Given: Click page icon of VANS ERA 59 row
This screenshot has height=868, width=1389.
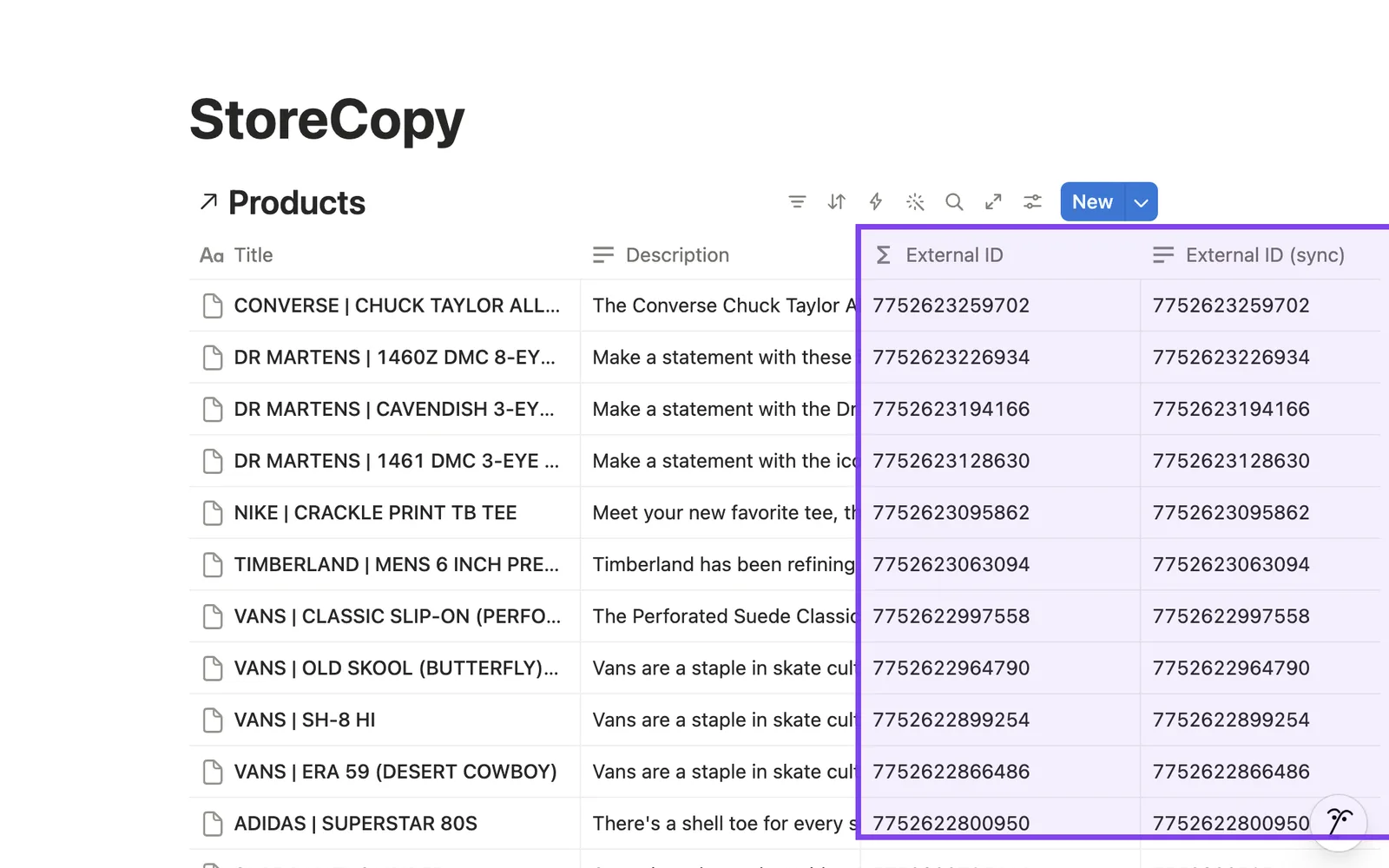Looking at the screenshot, I should pyautogui.click(x=213, y=772).
